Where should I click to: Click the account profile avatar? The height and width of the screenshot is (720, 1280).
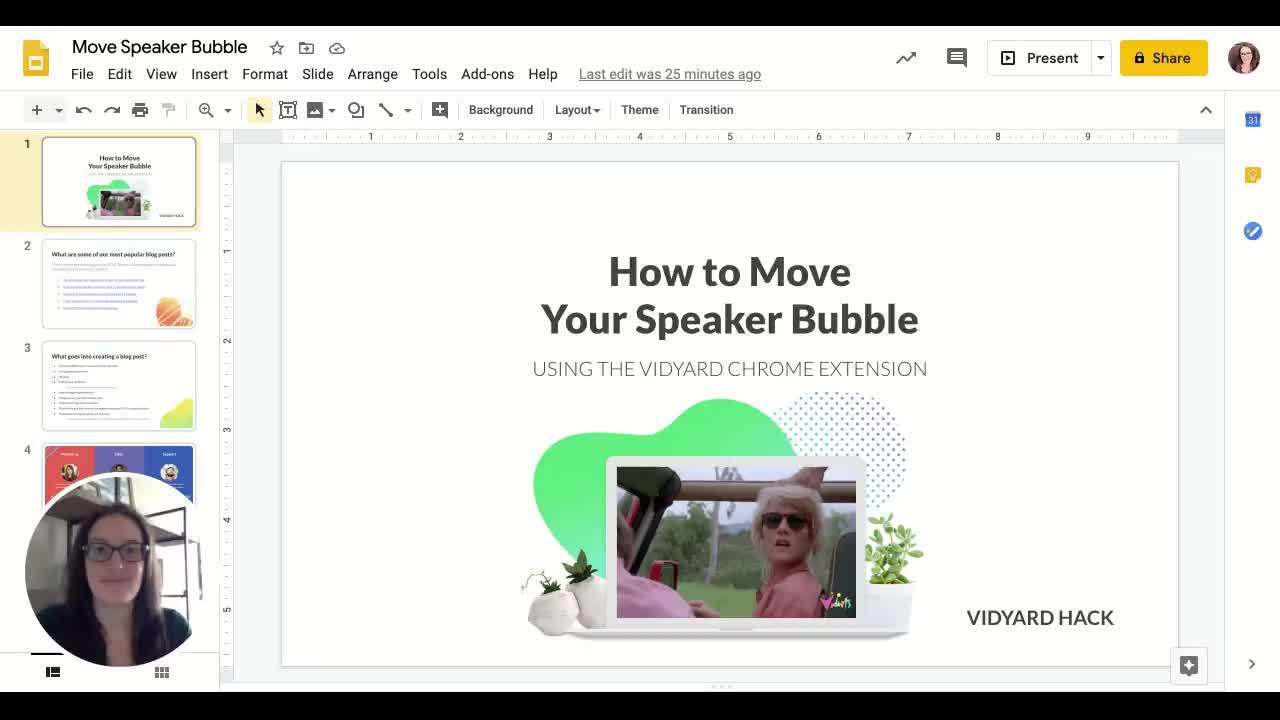[x=1244, y=58]
